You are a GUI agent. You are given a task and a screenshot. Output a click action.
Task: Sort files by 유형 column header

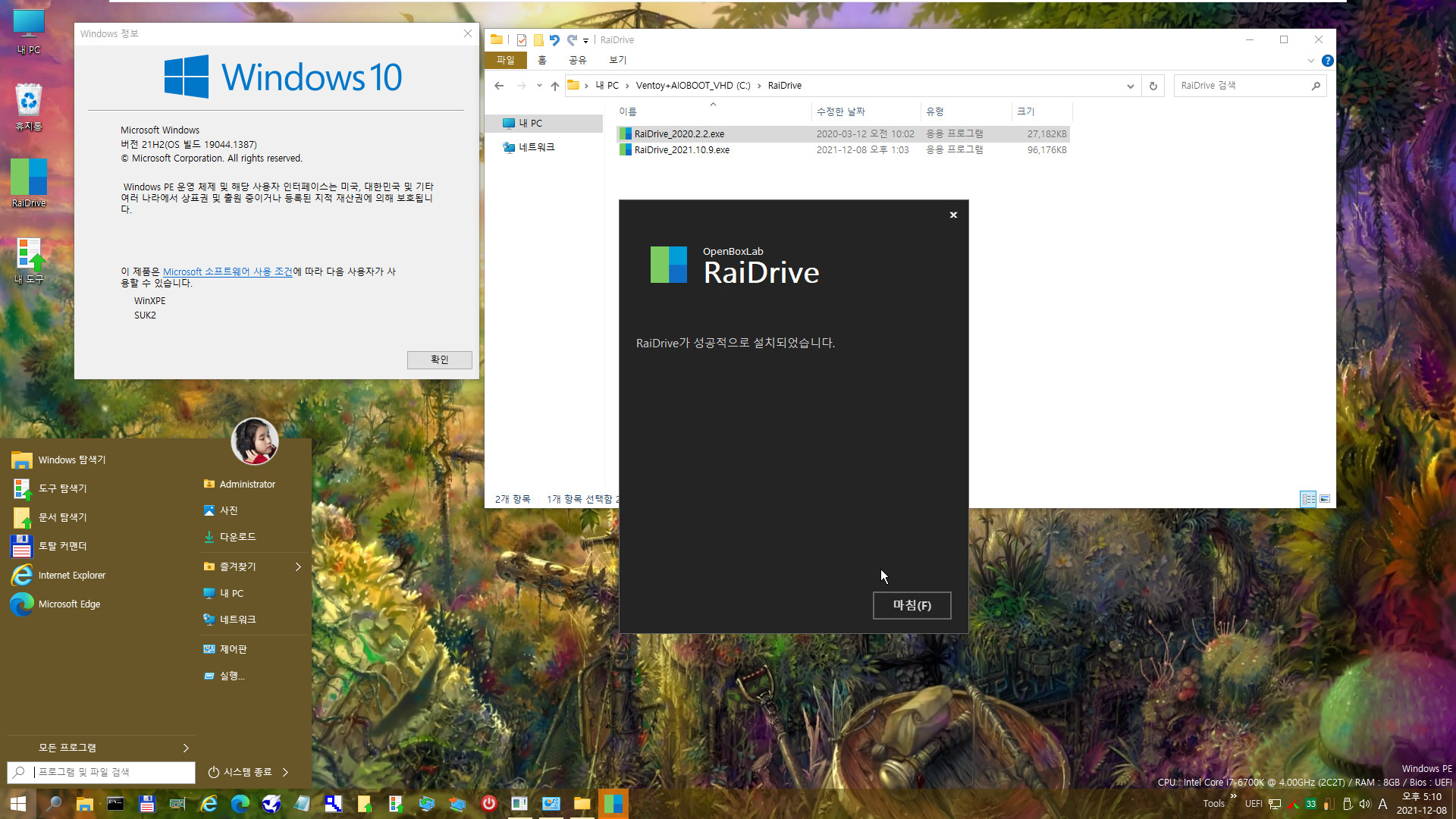[965, 111]
